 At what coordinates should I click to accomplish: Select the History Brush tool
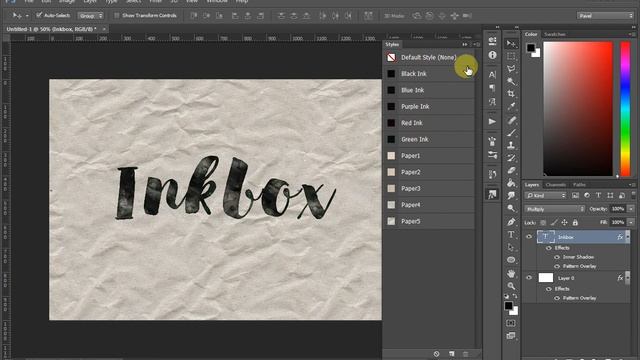pyautogui.click(x=511, y=158)
